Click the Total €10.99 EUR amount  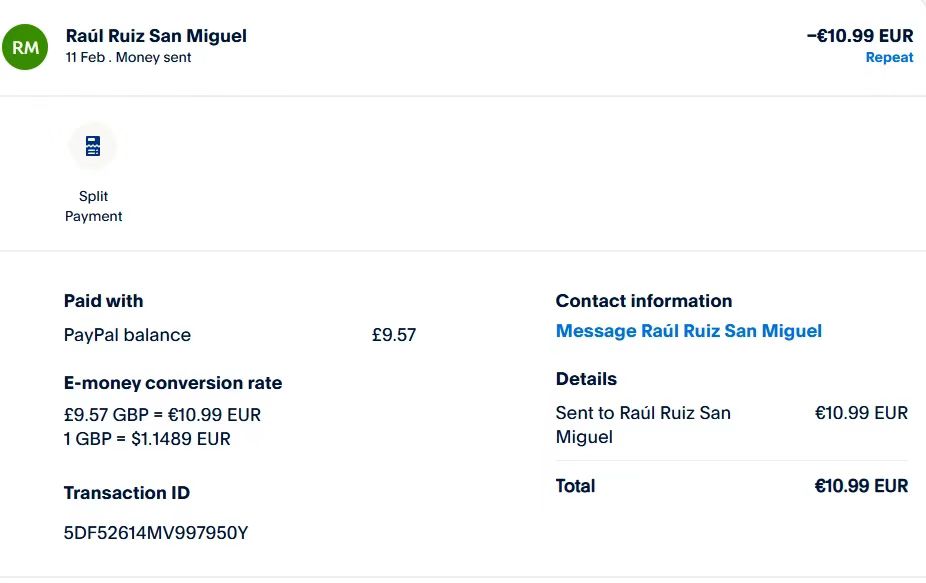[x=861, y=486]
